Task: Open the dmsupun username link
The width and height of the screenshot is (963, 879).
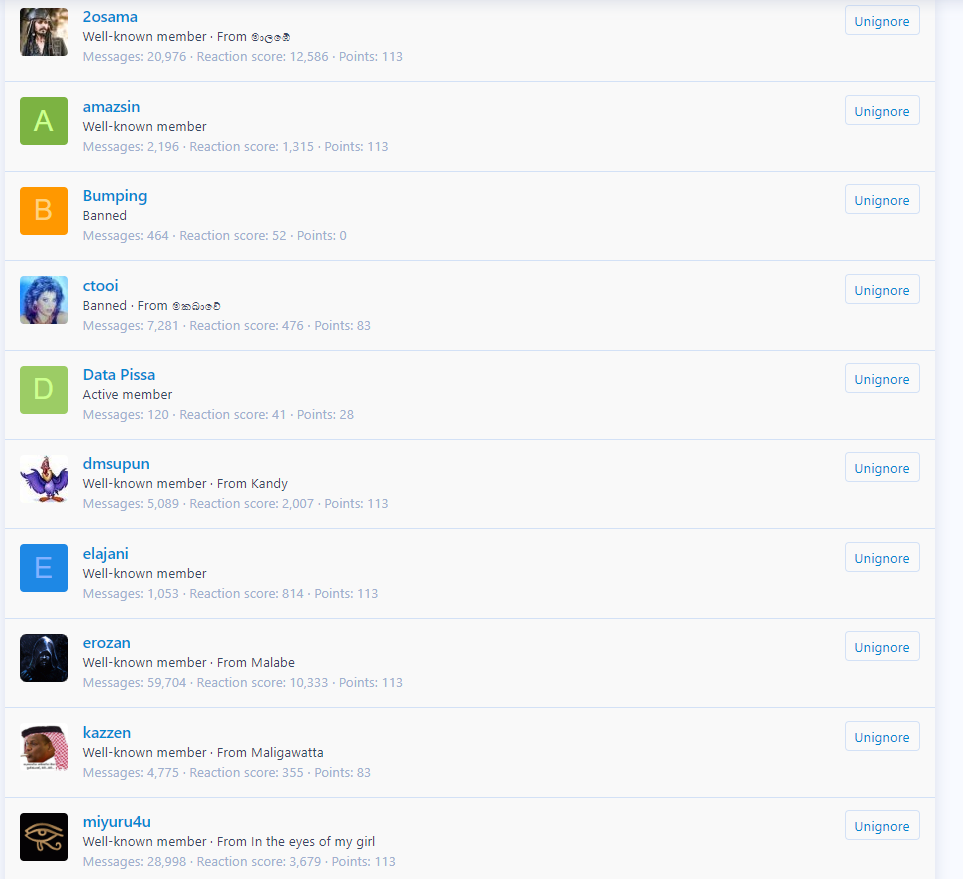Action: (x=116, y=464)
